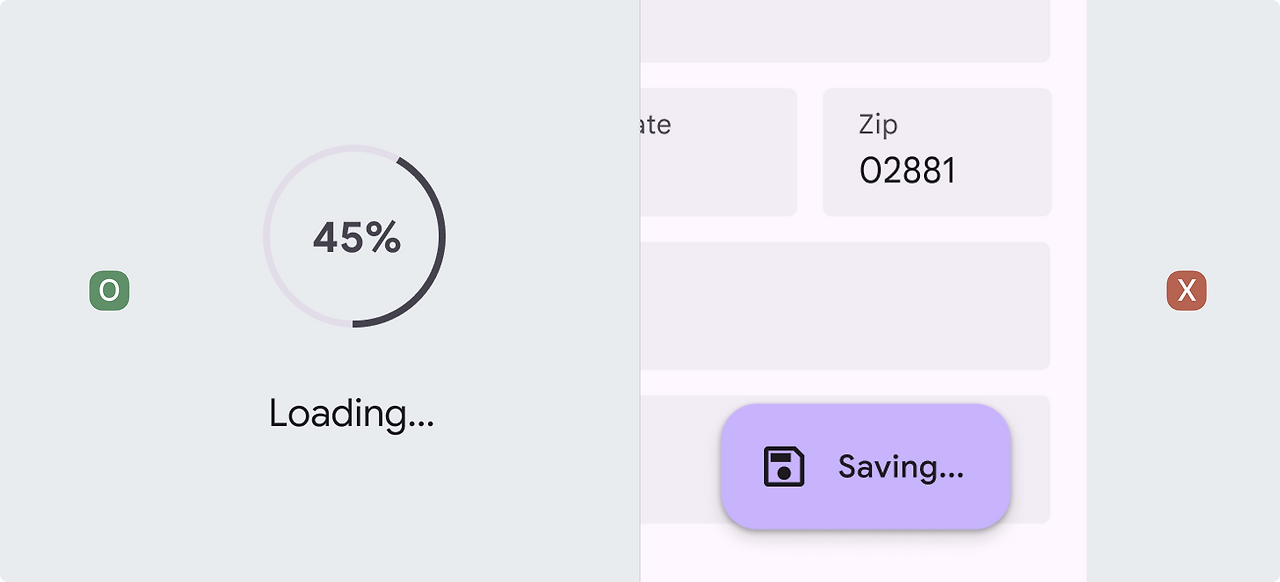1280x582 pixels.
Task: Select the empty field below Zip
Action: 845,306
